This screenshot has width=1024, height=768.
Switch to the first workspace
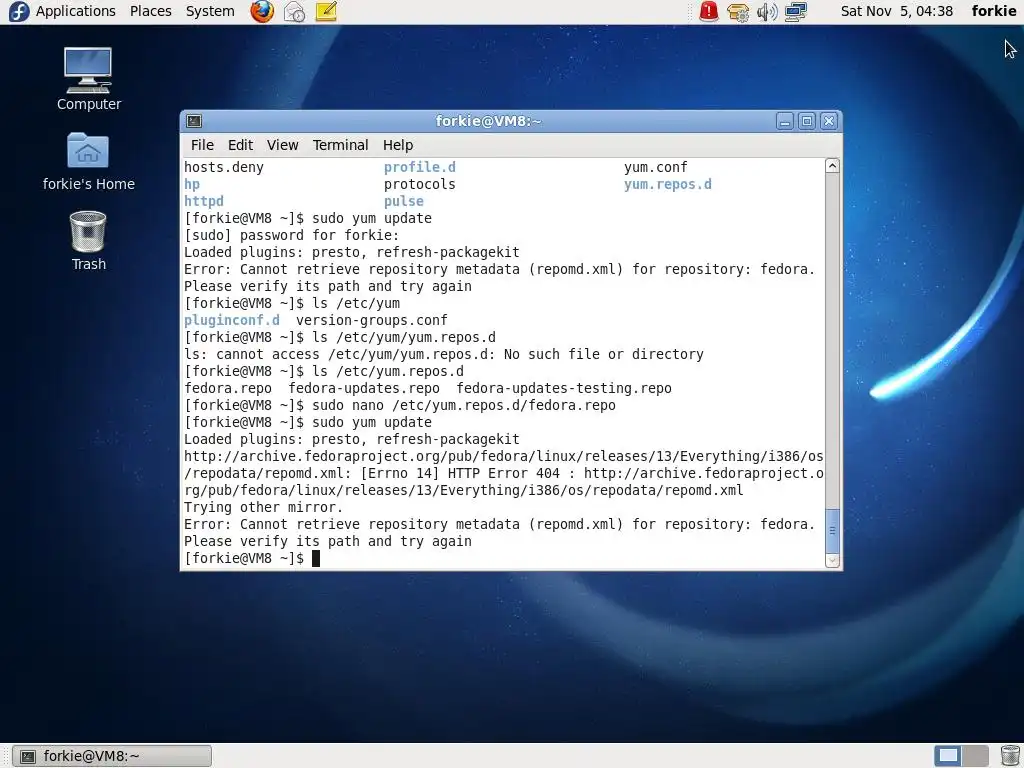pos(948,756)
